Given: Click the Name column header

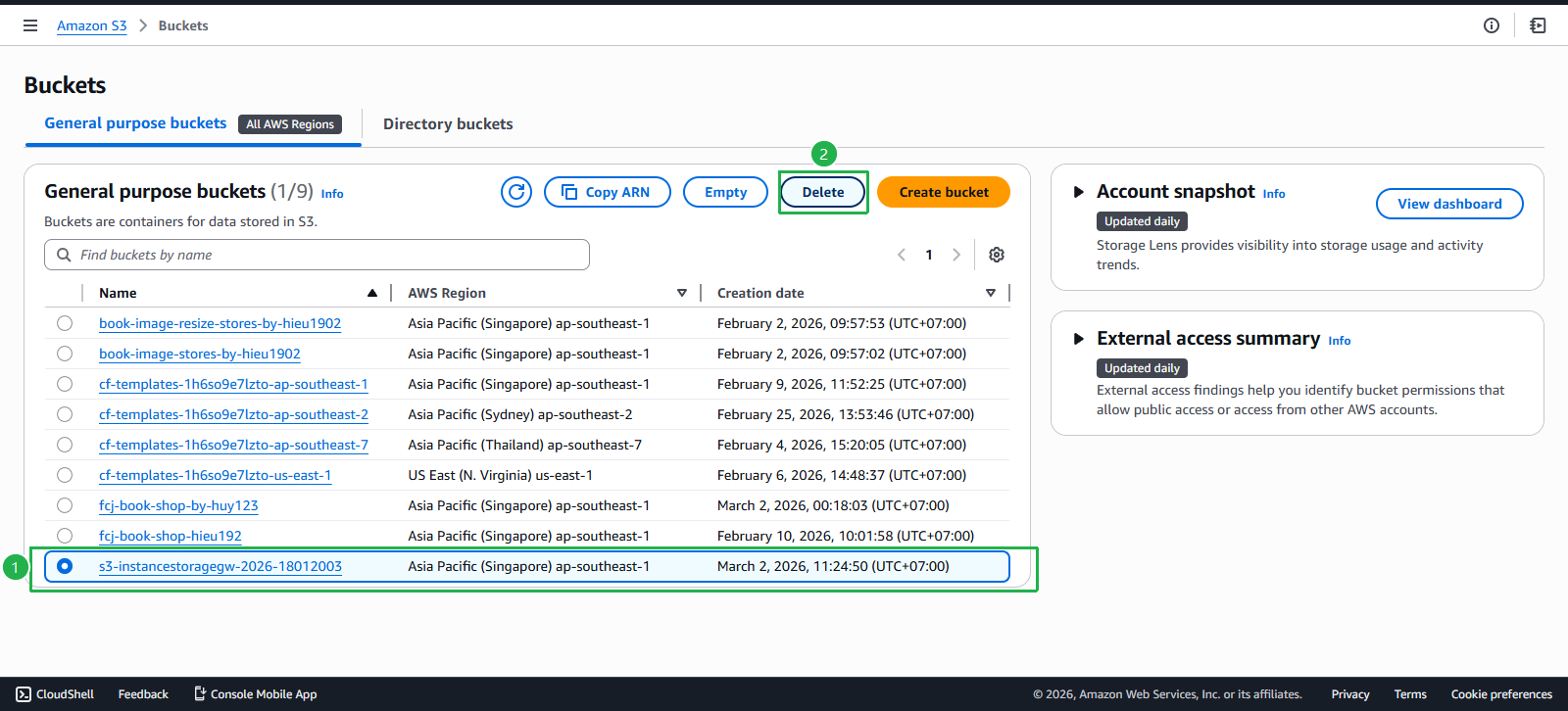Looking at the screenshot, I should tap(118, 293).
